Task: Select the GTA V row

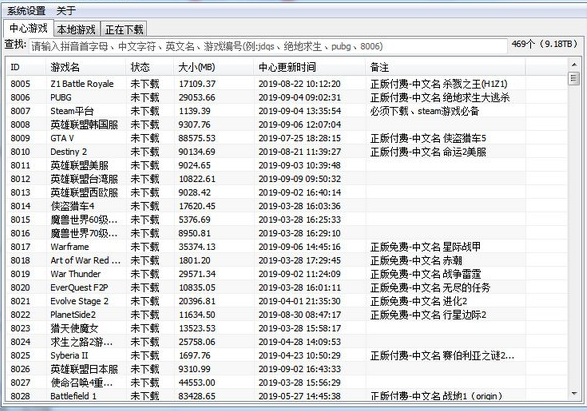Action: 287,138
